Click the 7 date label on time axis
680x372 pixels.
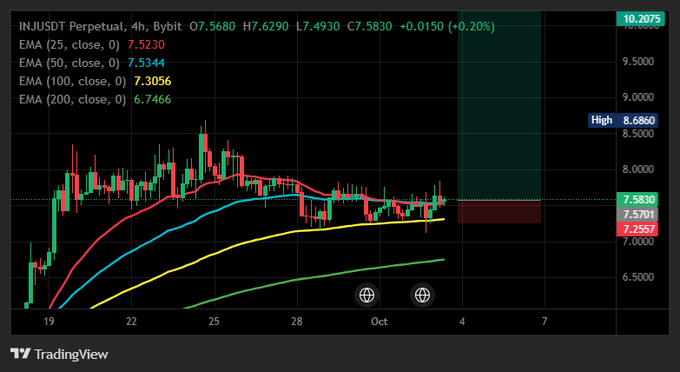(x=545, y=321)
